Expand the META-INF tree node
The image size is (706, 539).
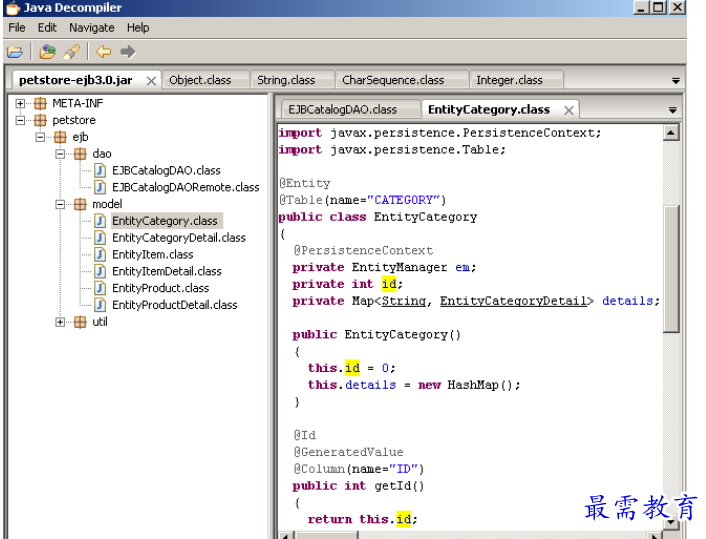pyautogui.click(x=20, y=104)
